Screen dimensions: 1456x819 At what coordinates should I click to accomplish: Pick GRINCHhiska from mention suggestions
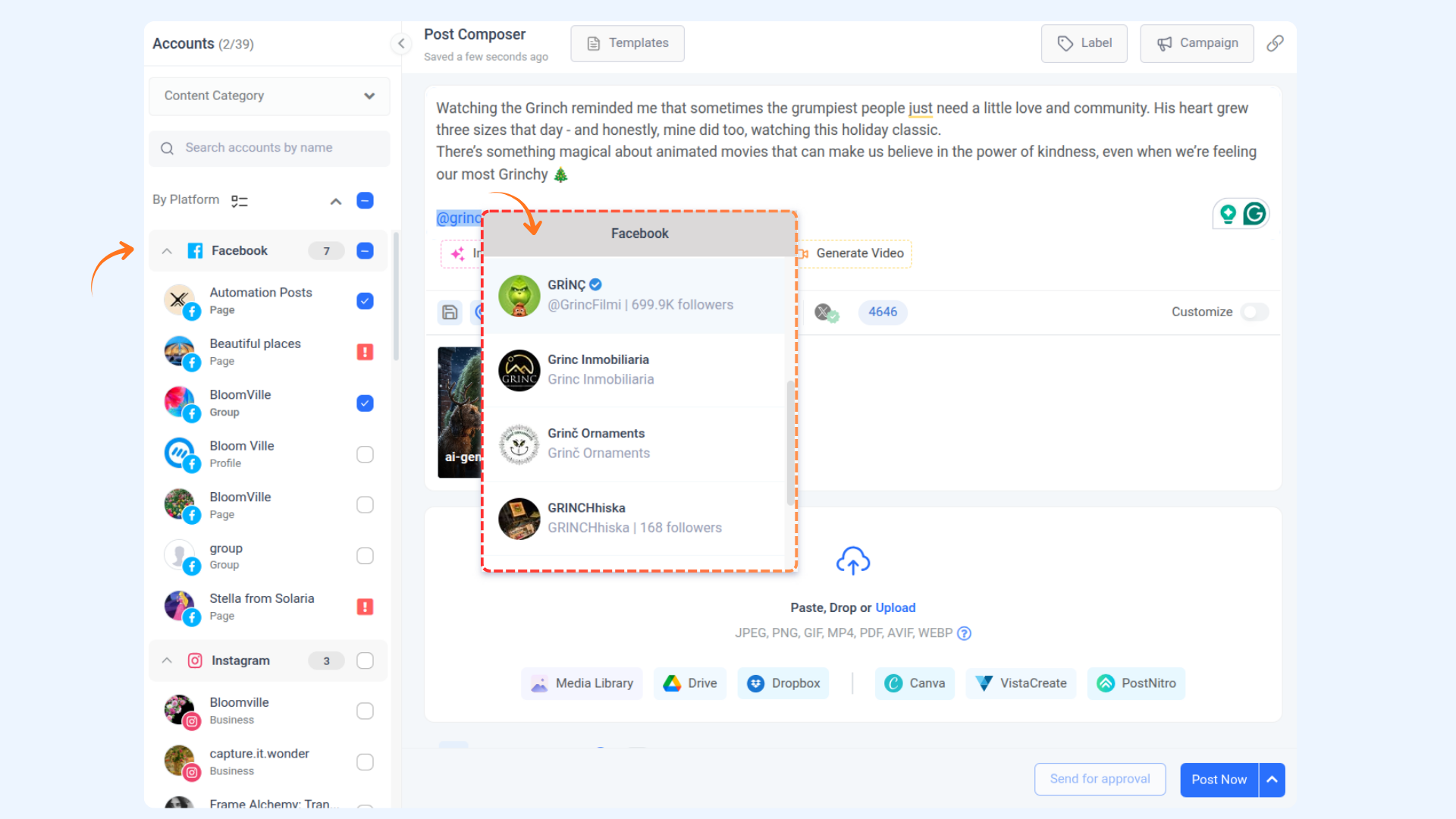coord(634,518)
